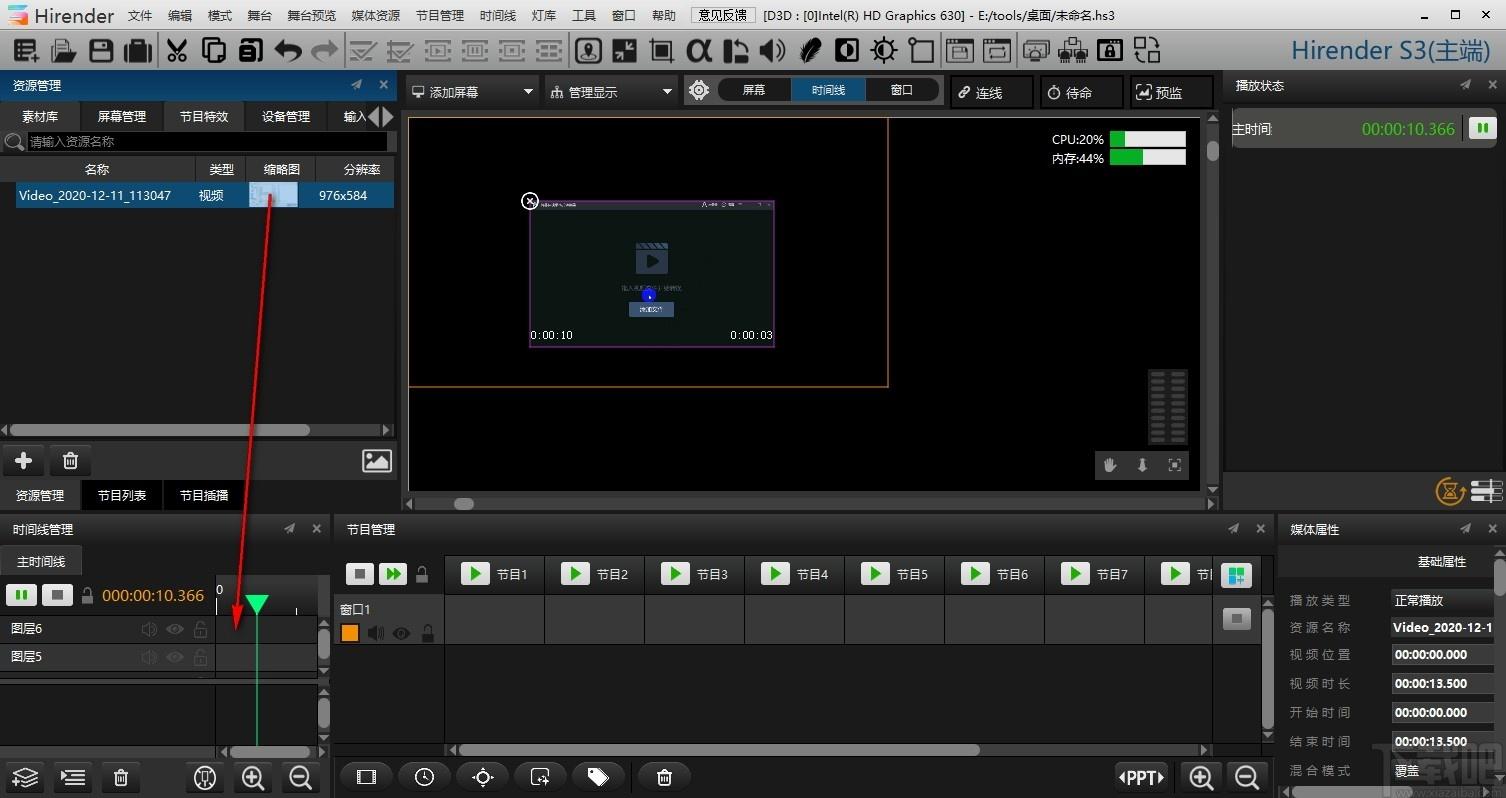Toggle visibility eye of 图层5
Image resolution: width=1506 pixels, height=798 pixels.
[175, 657]
